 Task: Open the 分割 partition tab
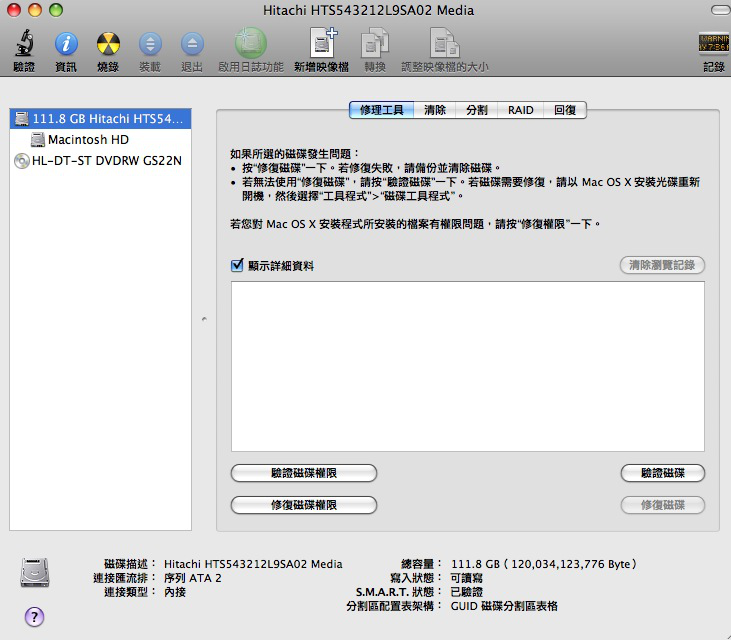point(477,110)
